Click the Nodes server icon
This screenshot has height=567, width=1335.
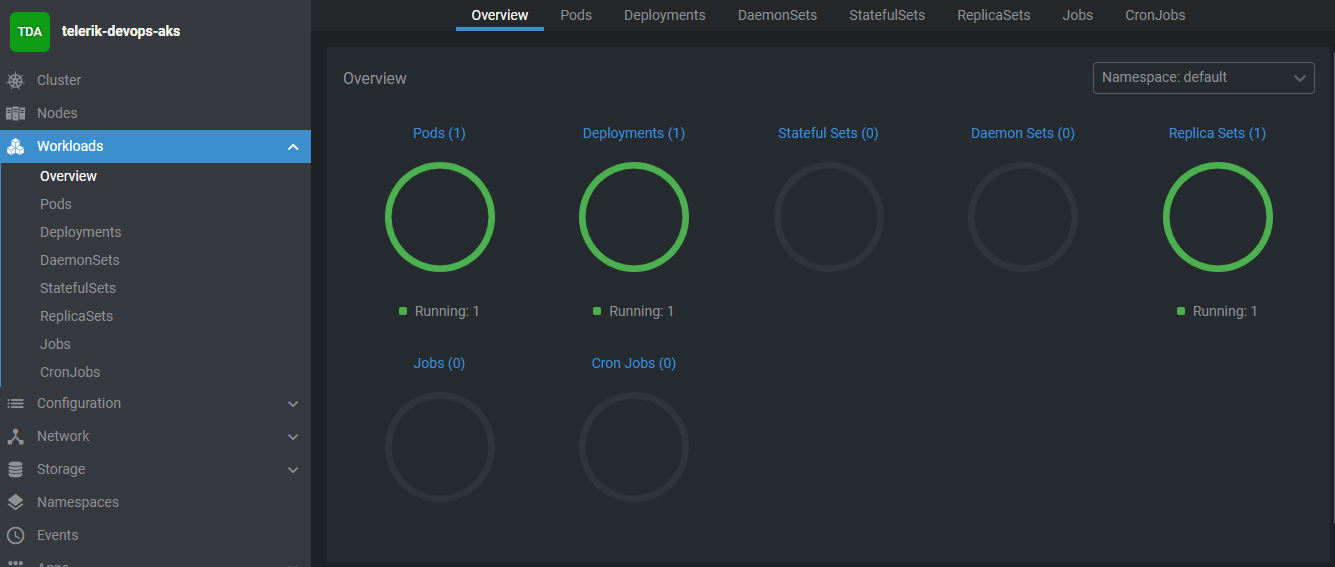(15, 113)
